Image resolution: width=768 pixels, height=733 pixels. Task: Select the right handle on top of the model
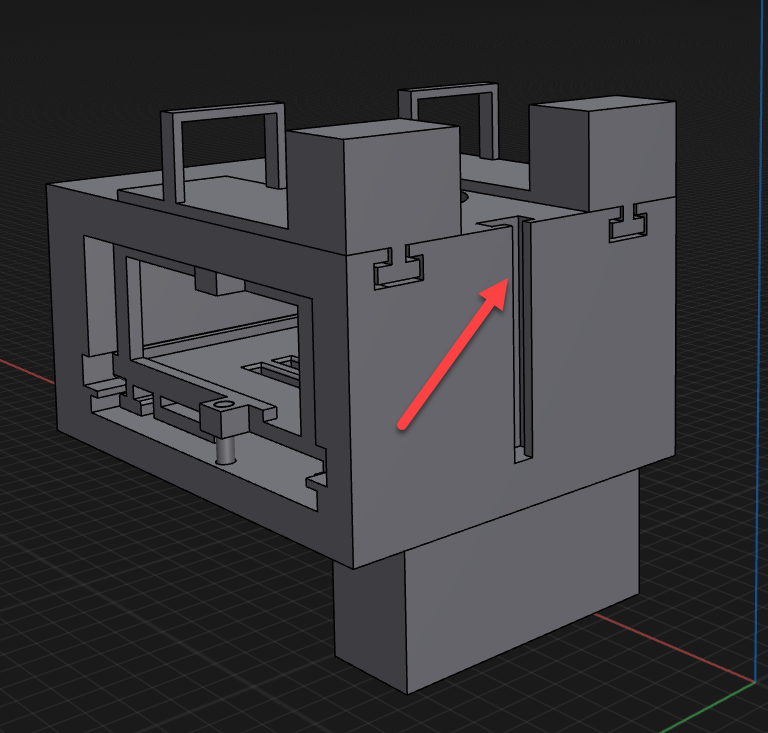490,120
